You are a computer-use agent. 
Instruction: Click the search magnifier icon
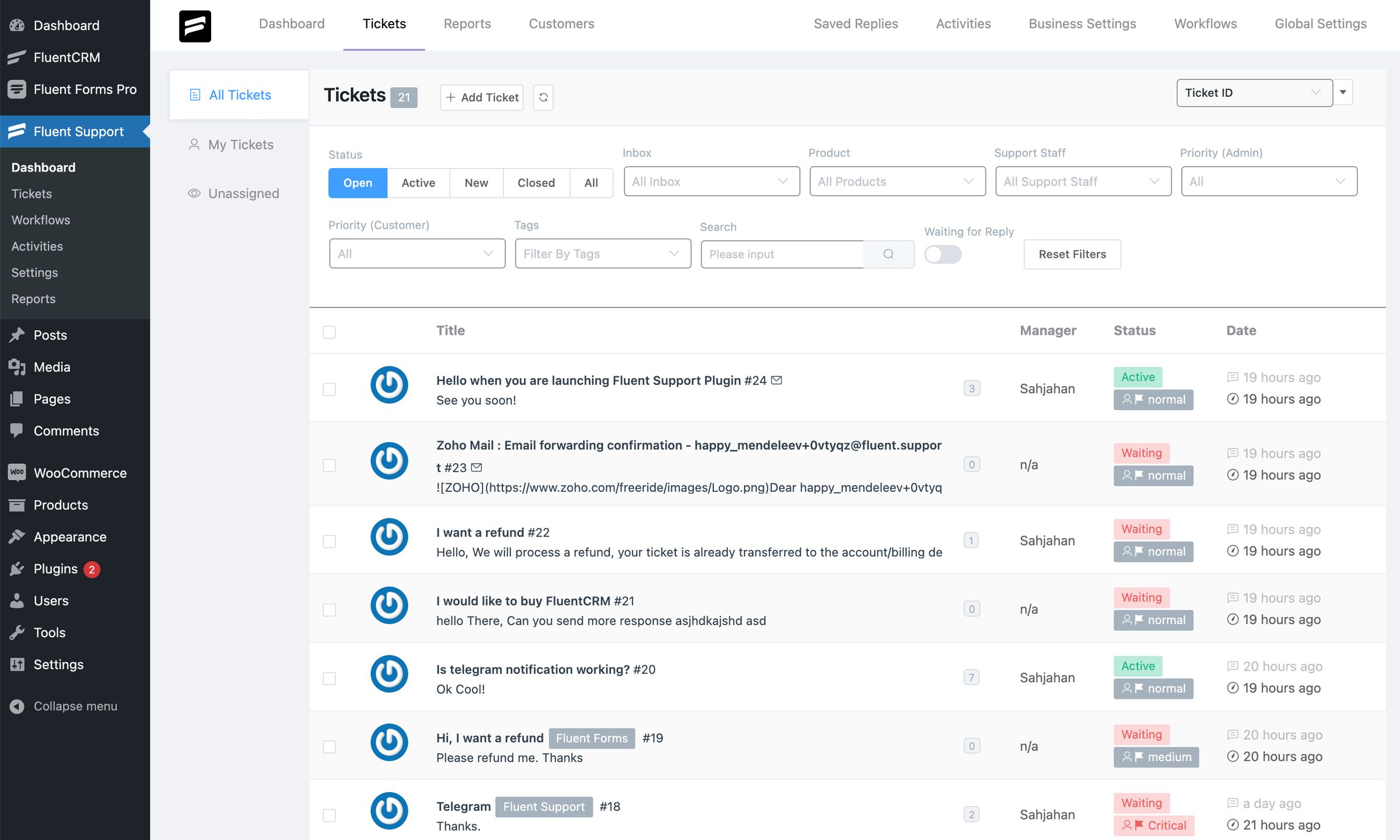click(888, 254)
